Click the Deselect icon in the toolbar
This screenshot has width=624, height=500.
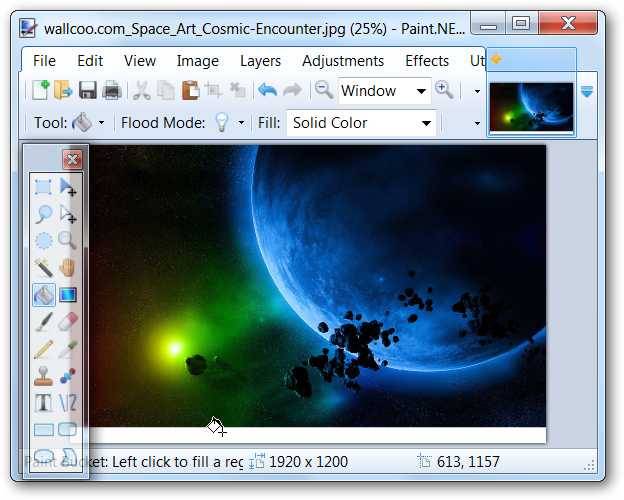click(x=238, y=90)
